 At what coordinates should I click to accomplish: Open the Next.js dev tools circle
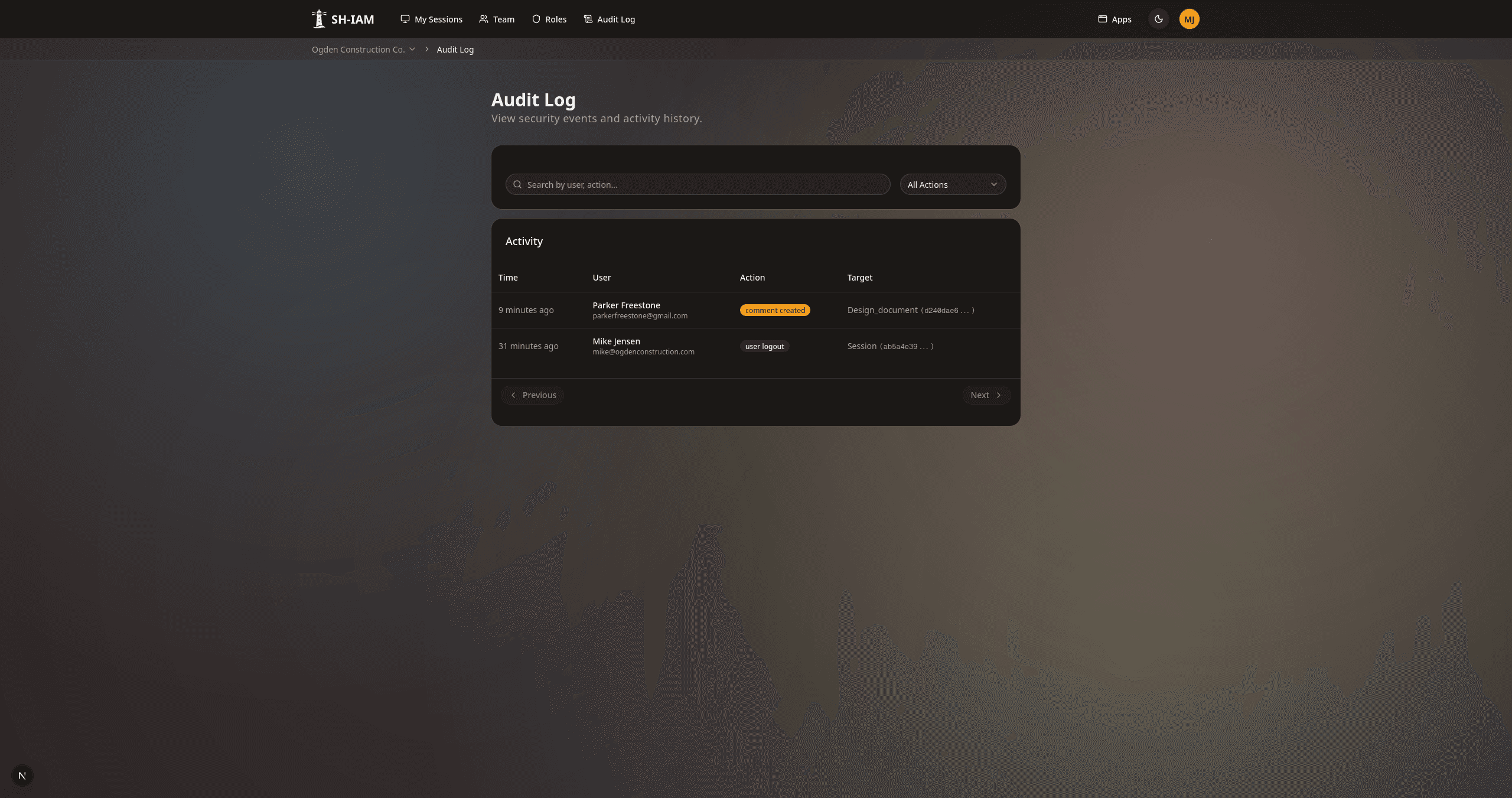point(22,775)
